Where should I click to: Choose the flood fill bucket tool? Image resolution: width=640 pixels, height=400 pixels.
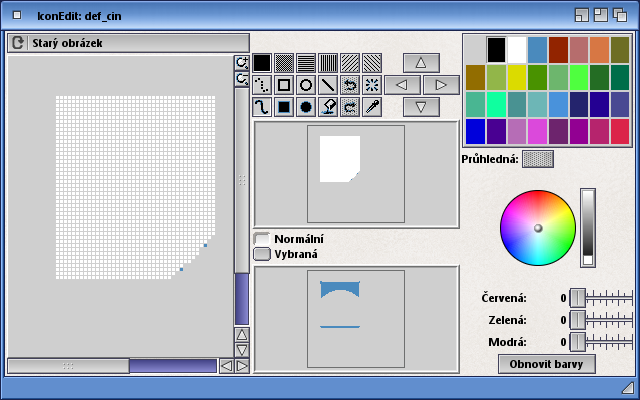327,107
